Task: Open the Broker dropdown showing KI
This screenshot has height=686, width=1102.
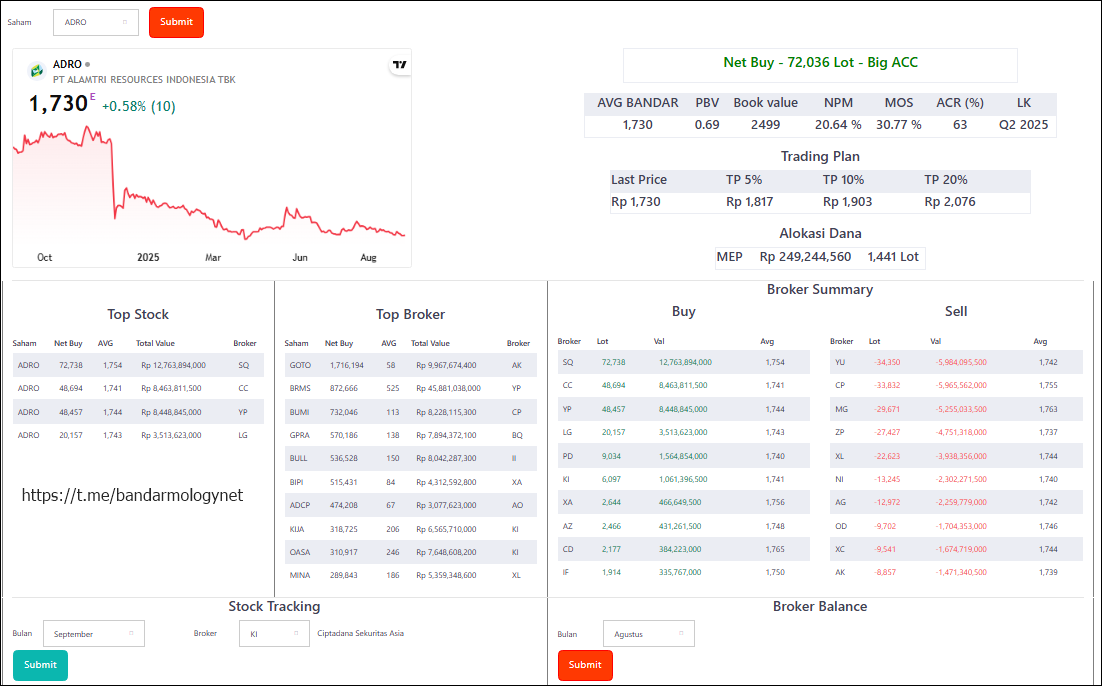Action: click(274, 634)
